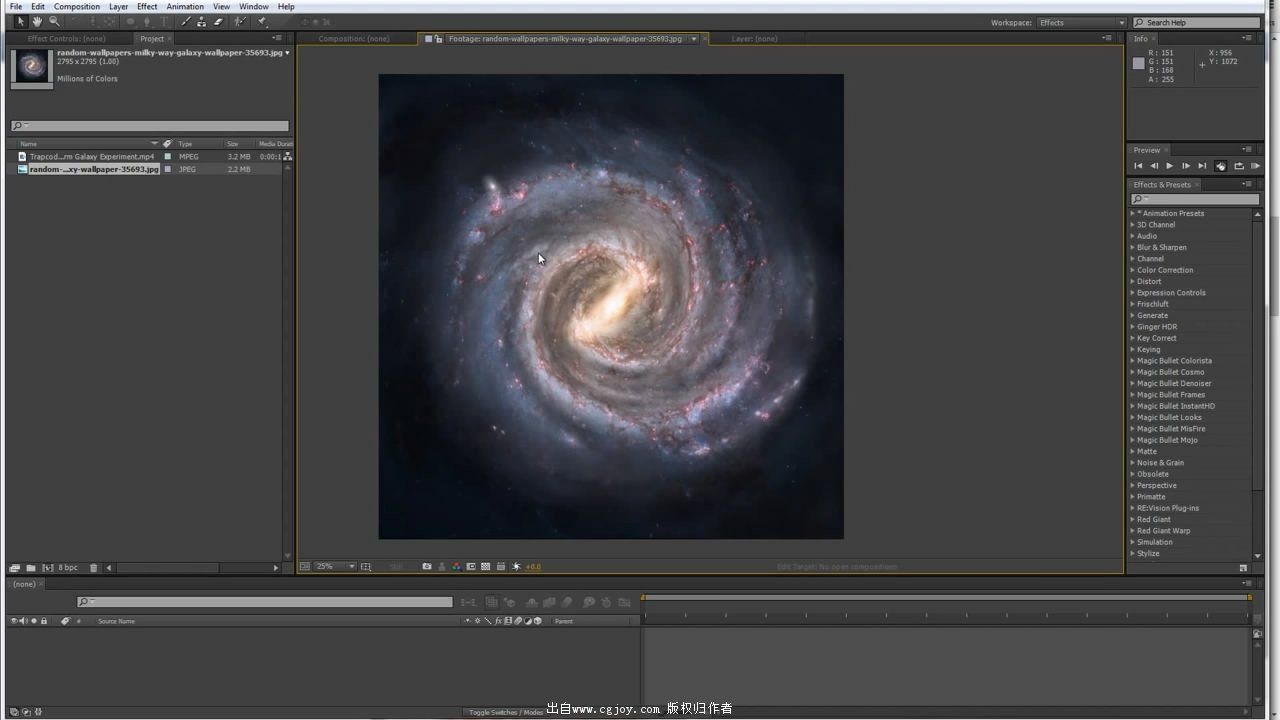Open the Layer menu
The image size is (1280, 720).
(118, 6)
